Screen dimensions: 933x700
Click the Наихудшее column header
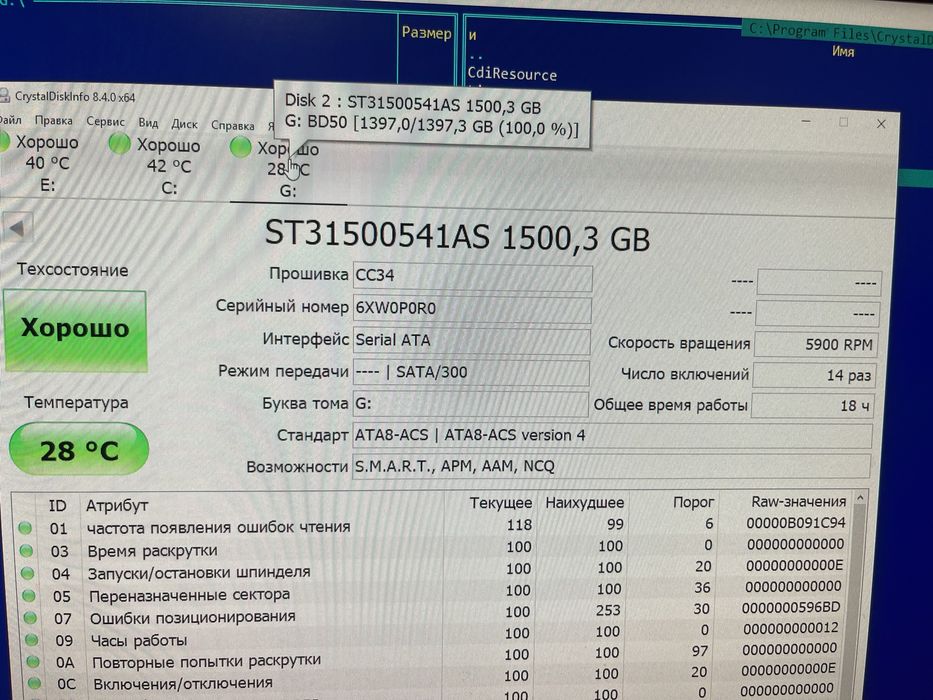click(x=584, y=502)
